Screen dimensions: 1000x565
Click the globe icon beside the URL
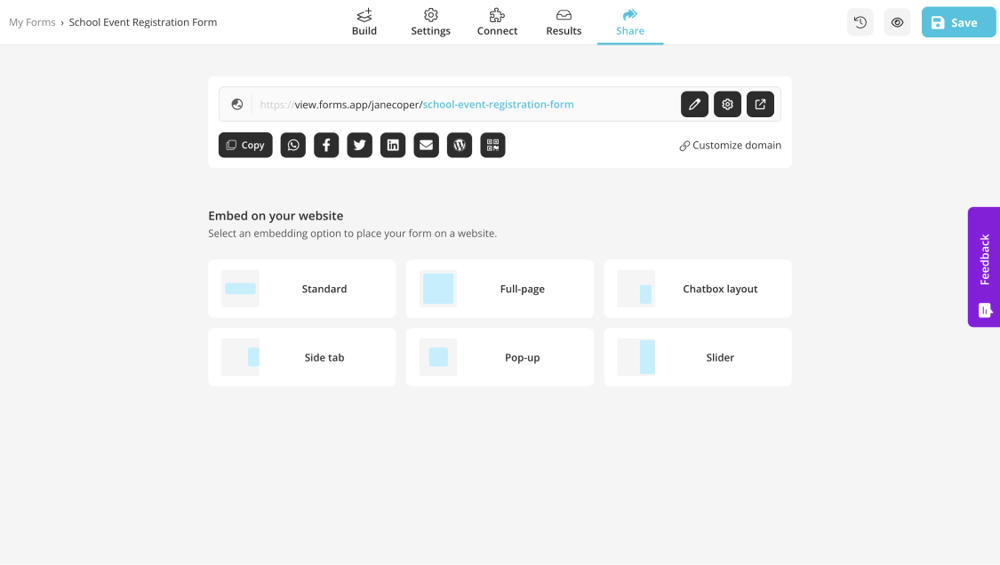click(x=237, y=104)
